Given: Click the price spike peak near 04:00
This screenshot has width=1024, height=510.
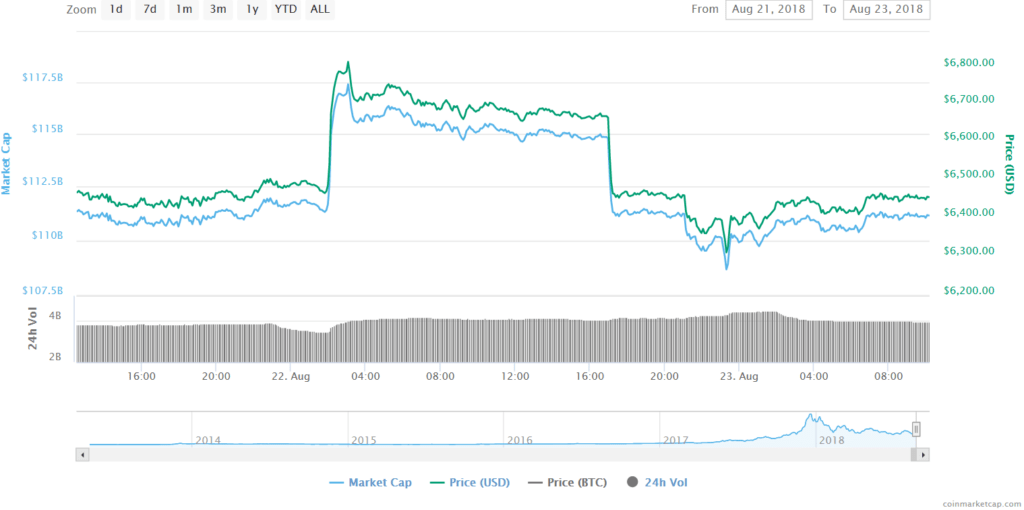Looking at the screenshot, I should [x=347, y=63].
